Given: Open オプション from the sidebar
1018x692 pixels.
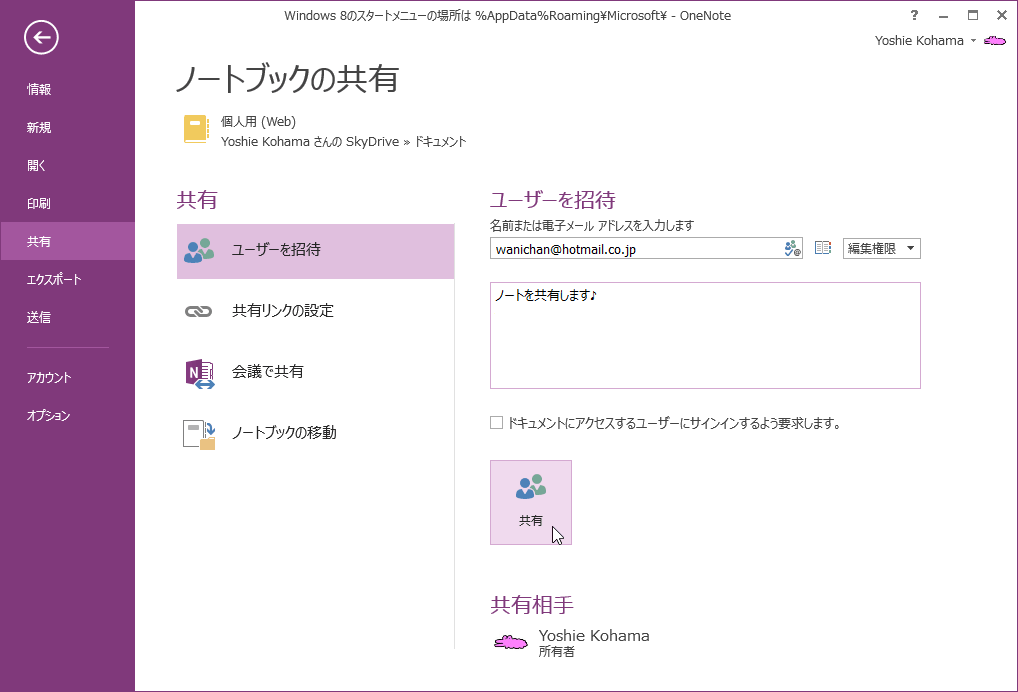Looking at the screenshot, I should [68, 415].
